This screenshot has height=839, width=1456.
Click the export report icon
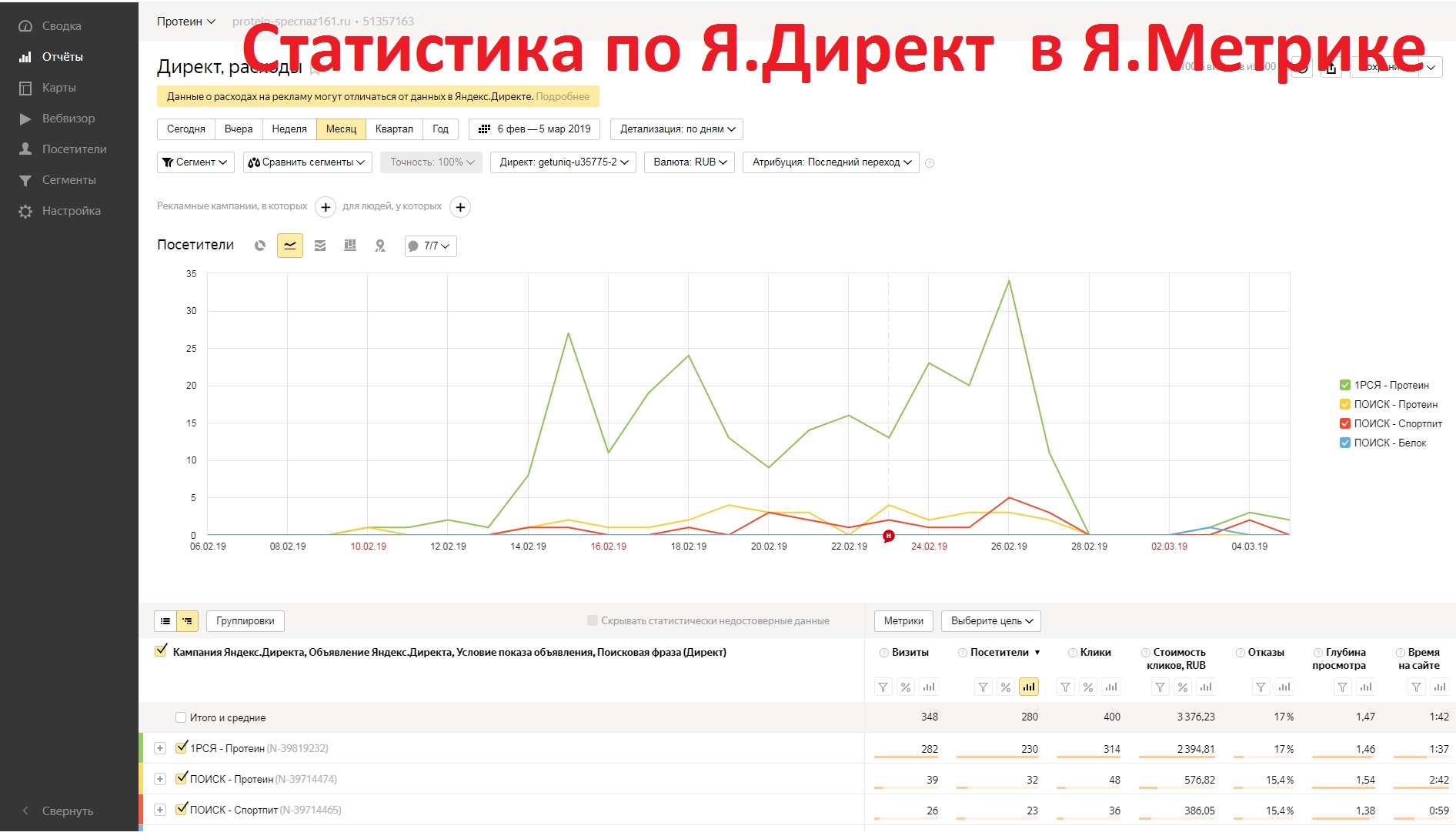tap(1331, 68)
